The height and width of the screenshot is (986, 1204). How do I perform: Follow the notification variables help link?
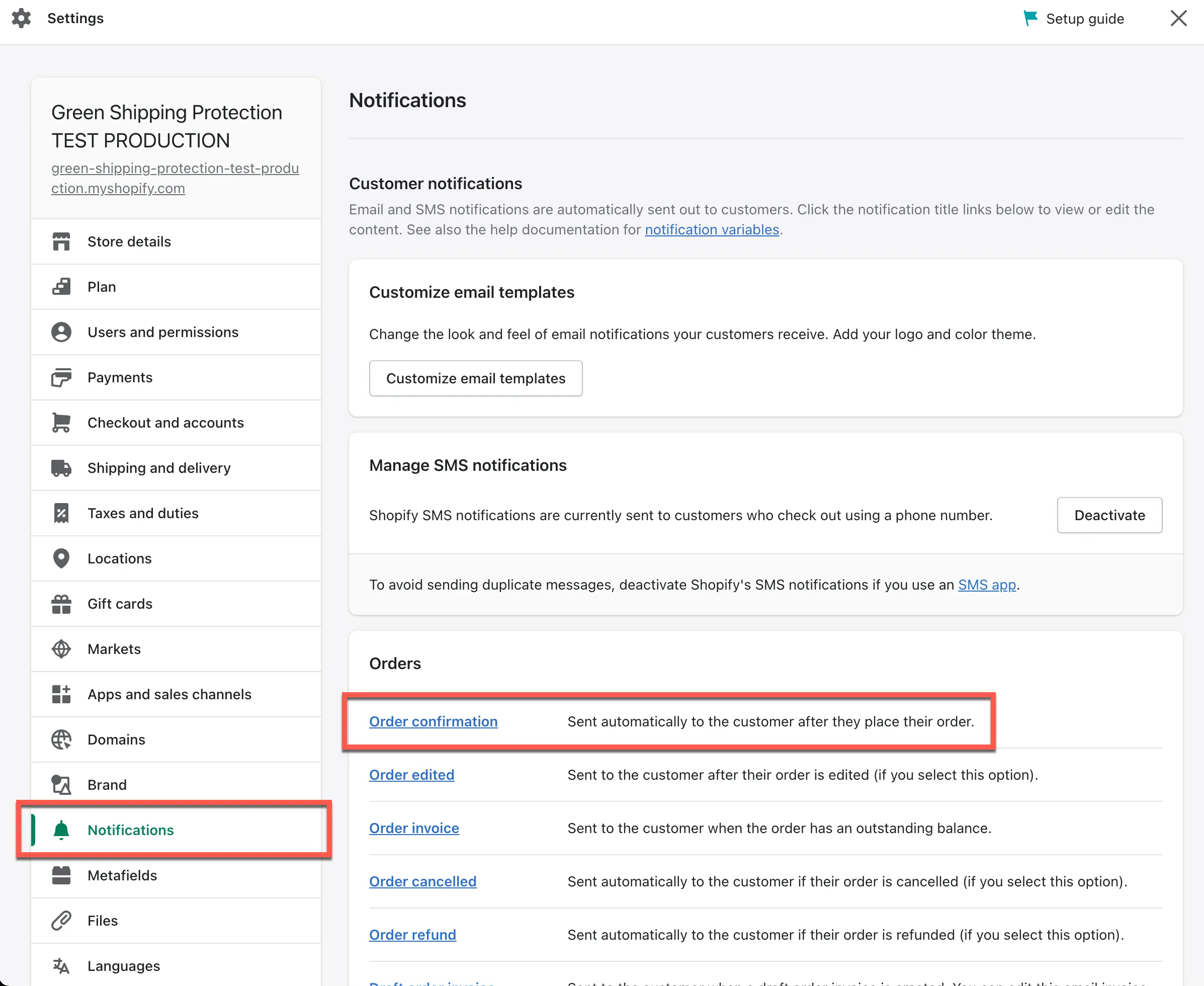point(712,229)
